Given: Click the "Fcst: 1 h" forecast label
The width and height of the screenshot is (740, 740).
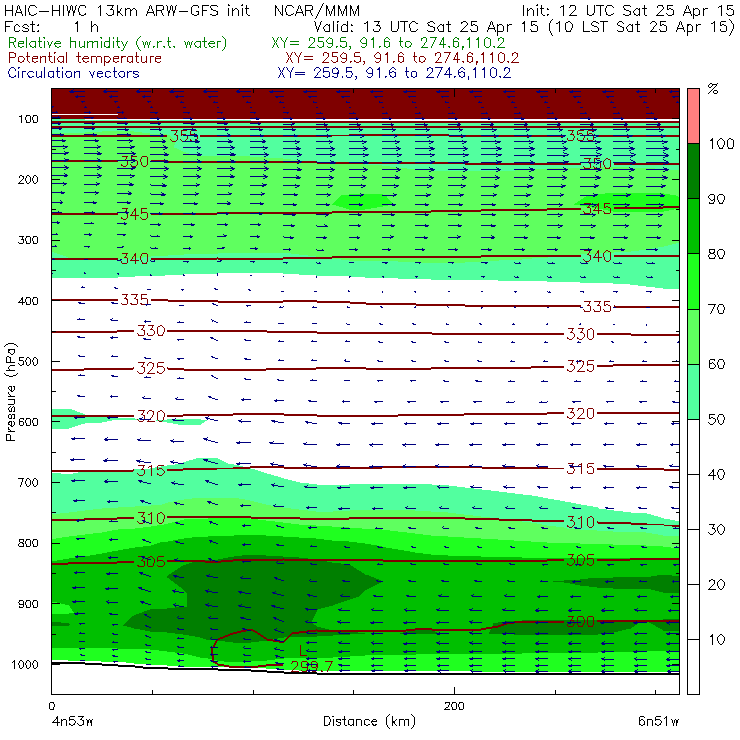Looking at the screenshot, I should [x=51, y=26].
